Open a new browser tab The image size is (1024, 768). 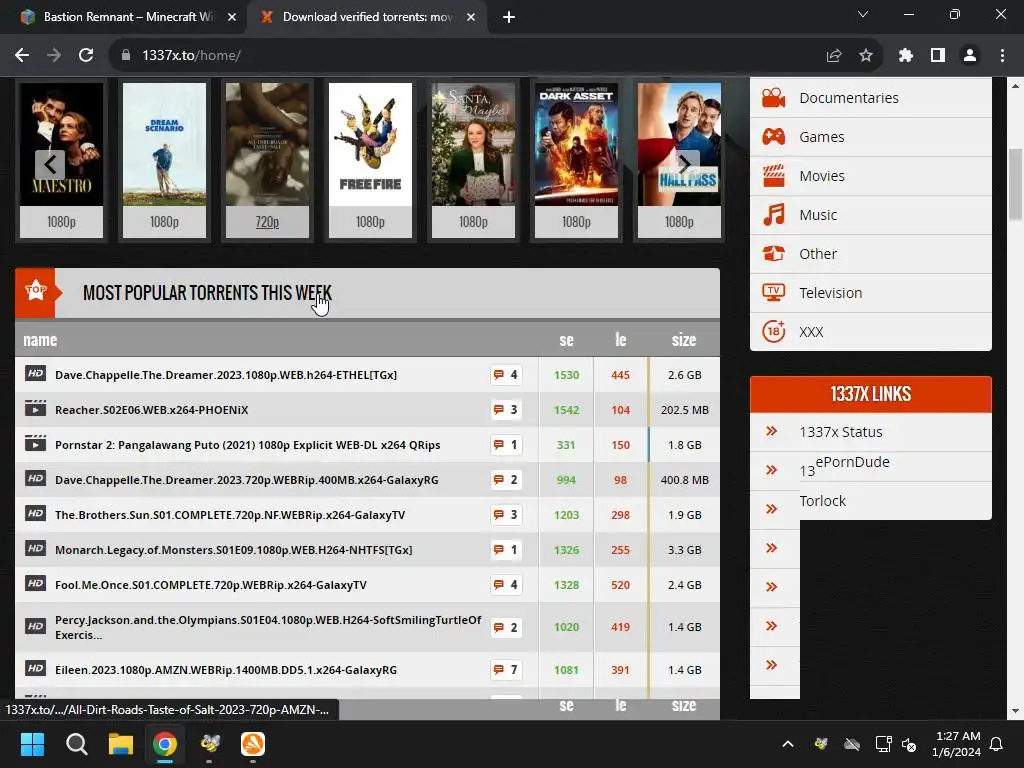[x=509, y=17]
